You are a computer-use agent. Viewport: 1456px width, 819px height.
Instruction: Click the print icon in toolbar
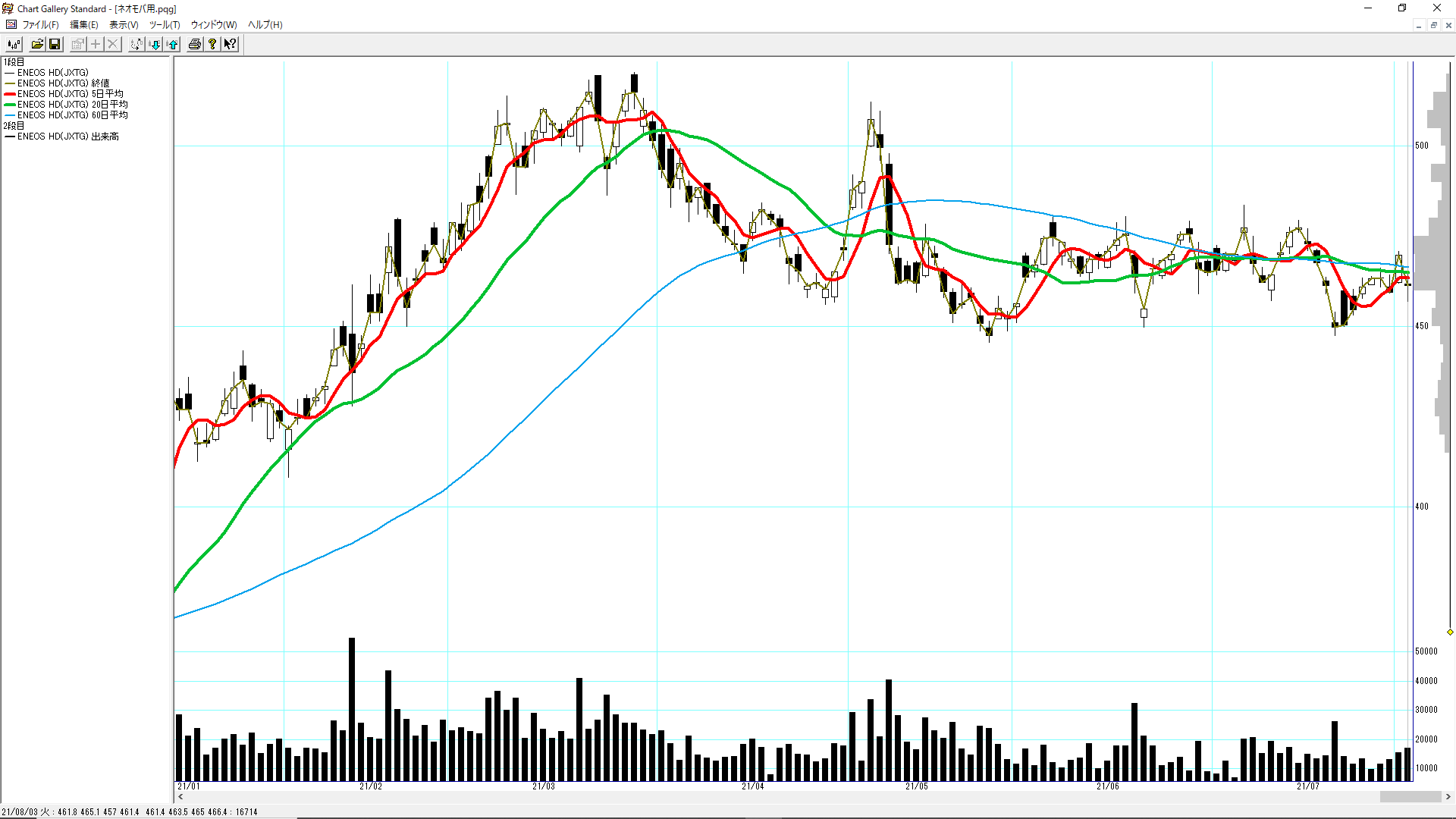(195, 44)
